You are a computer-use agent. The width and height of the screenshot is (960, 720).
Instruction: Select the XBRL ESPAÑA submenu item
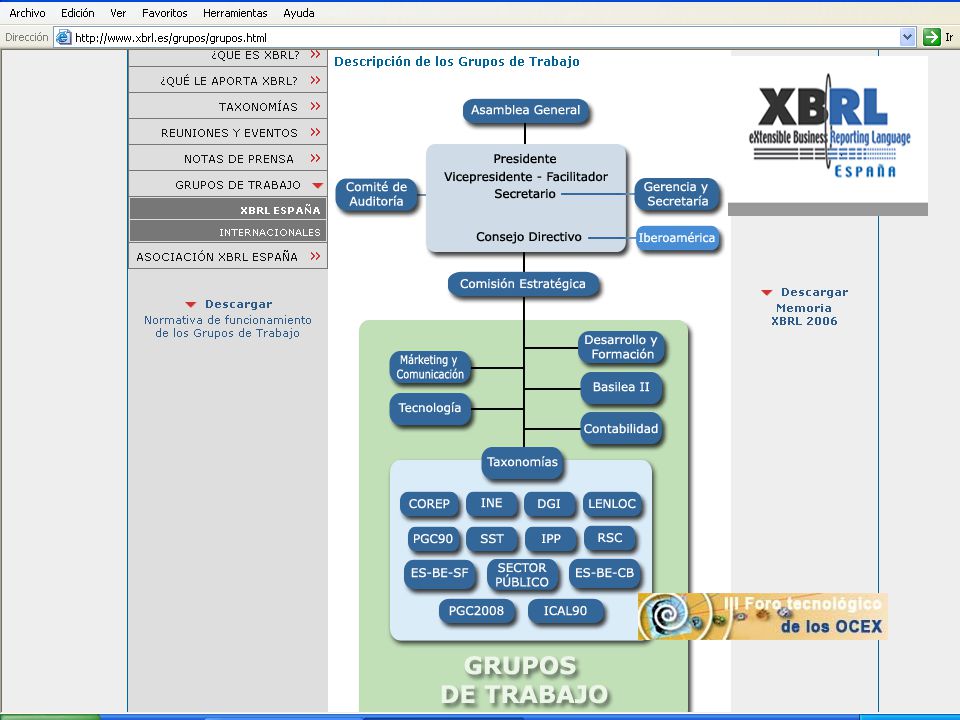[x=228, y=209]
